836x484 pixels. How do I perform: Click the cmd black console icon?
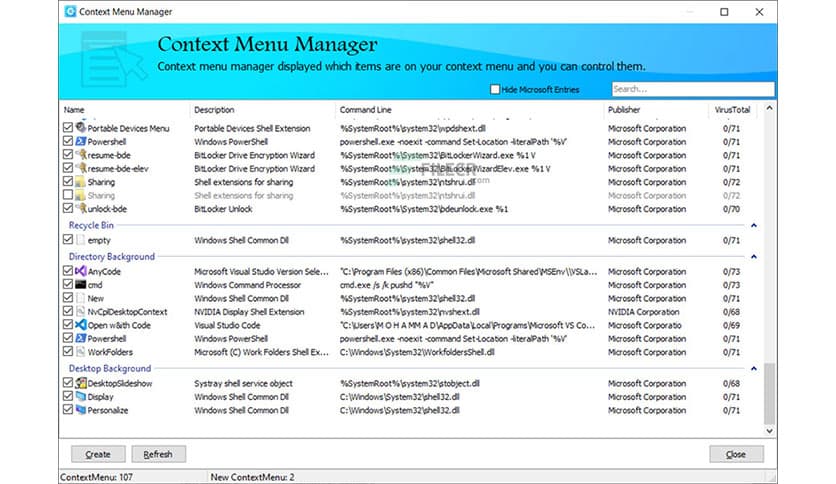point(81,285)
